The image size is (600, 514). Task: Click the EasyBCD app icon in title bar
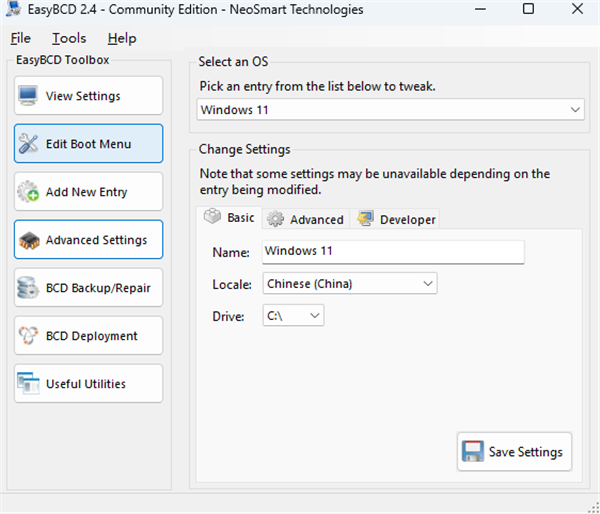click(x=13, y=9)
